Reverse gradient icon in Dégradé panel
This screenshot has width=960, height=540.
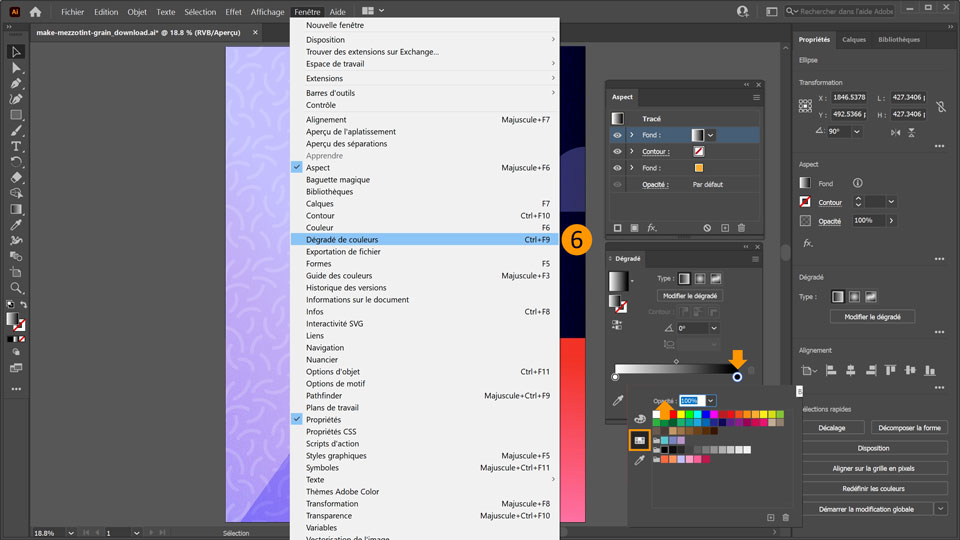[617, 325]
